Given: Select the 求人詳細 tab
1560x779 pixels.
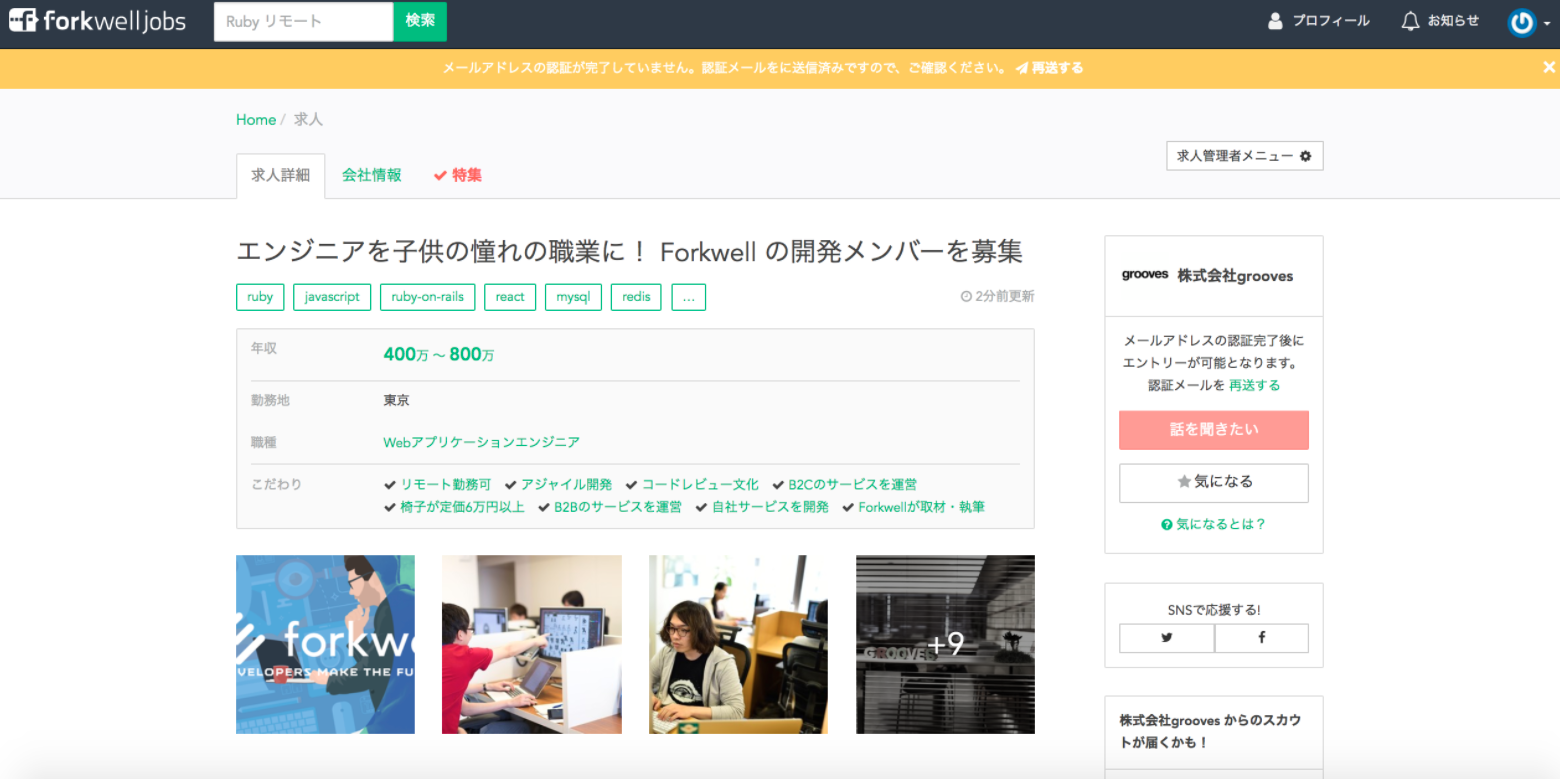Looking at the screenshot, I should pos(281,176).
